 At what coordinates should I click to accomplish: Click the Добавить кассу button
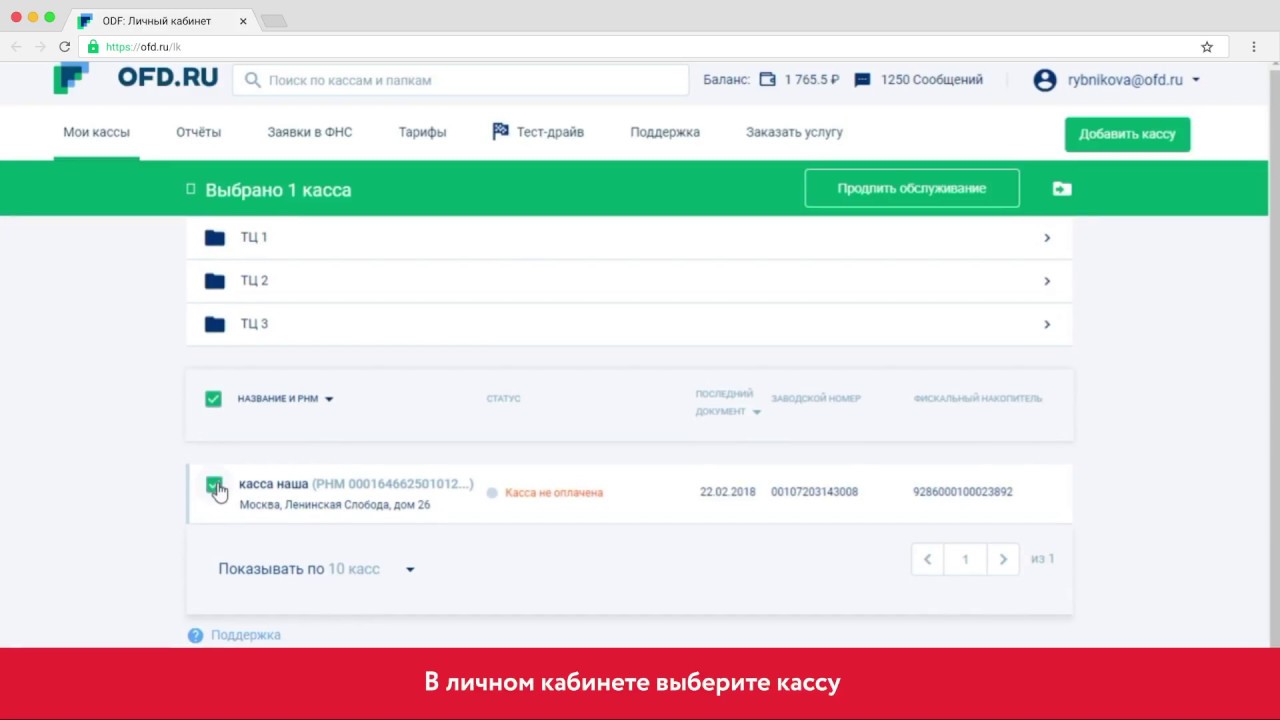(x=1127, y=134)
